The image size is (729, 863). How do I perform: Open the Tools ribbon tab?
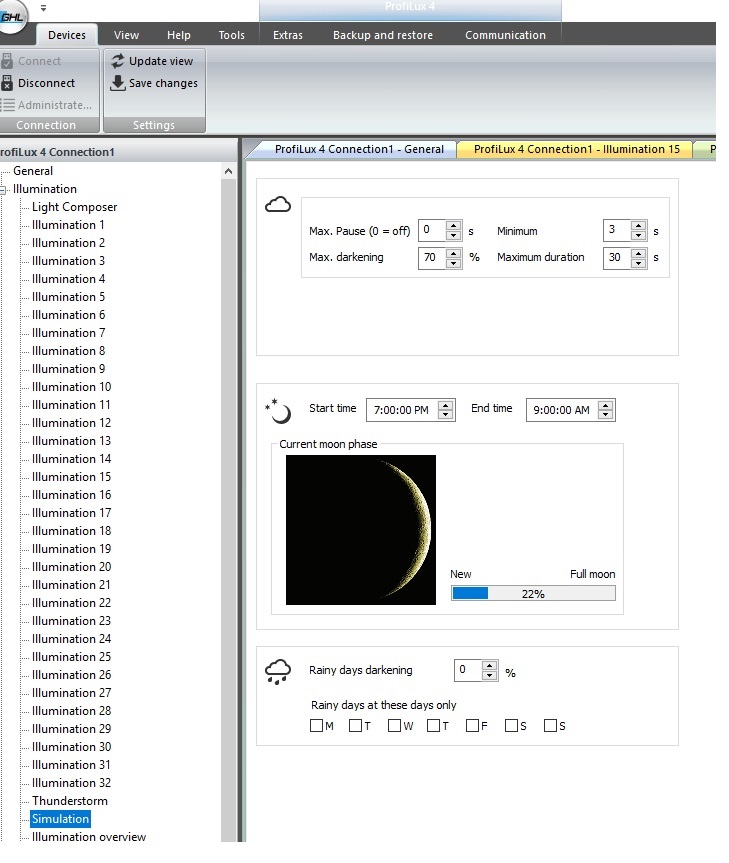(x=232, y=35)
